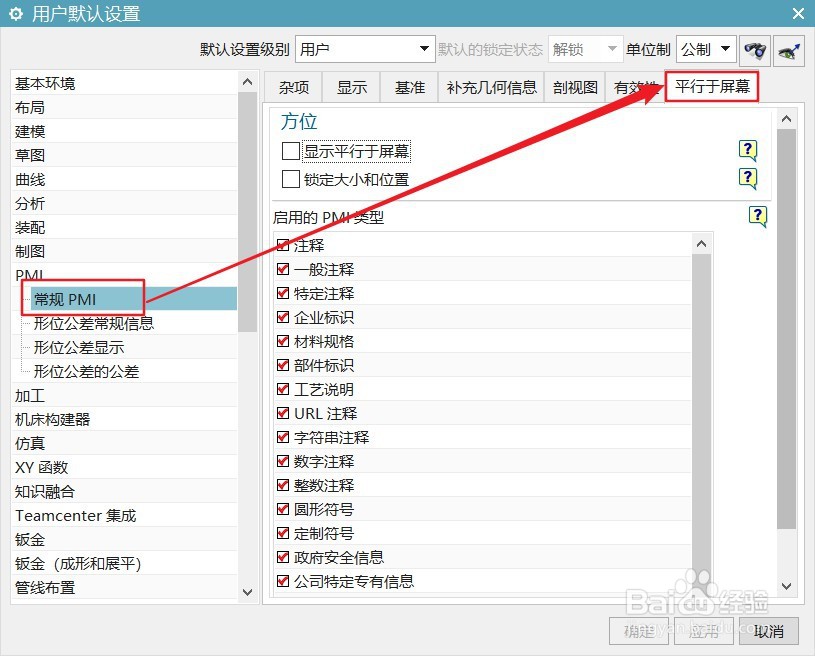Image resolution: width=815 pixels, height=656 pixels.
Task: Click the manage defaults arrow icon beside binoculars
Action: click(x=789, y=48)
